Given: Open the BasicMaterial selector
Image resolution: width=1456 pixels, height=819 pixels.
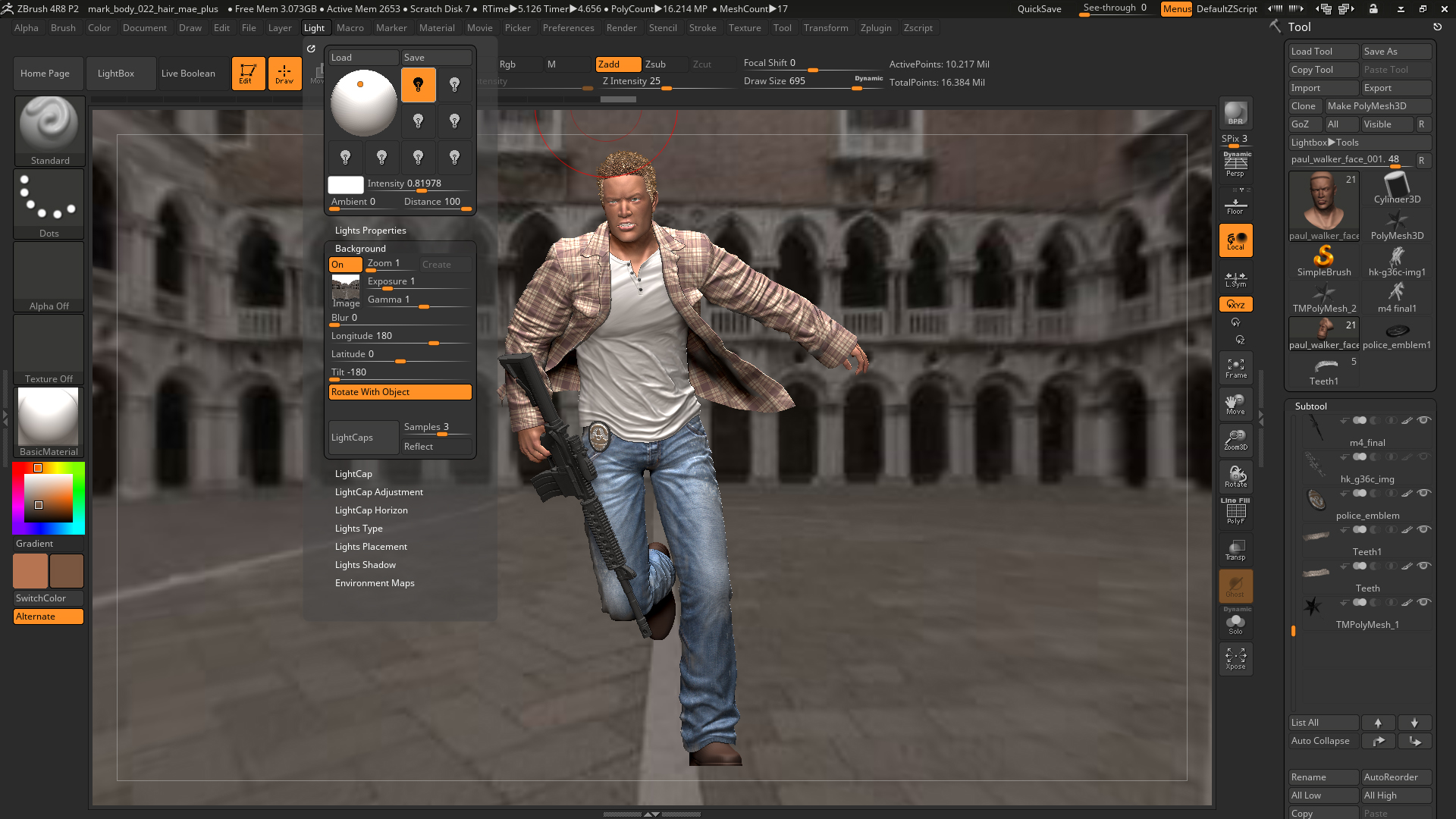Looking at the screenshot, I should click(x=49, y=422).
